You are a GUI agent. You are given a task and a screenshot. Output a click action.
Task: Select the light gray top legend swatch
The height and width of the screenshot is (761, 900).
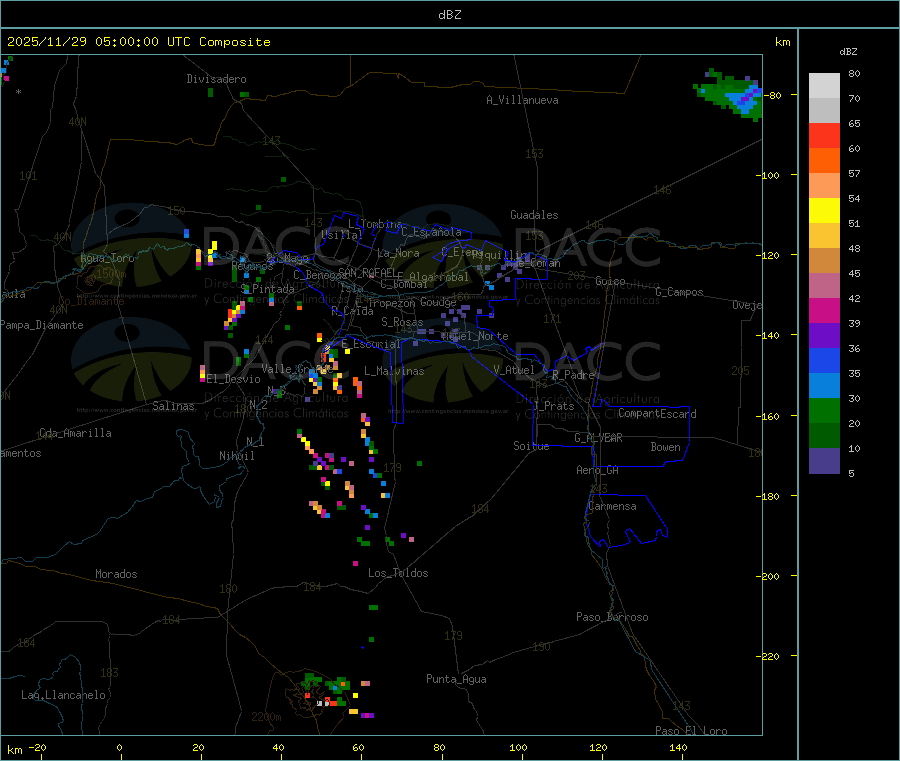(x=824, y=85)
